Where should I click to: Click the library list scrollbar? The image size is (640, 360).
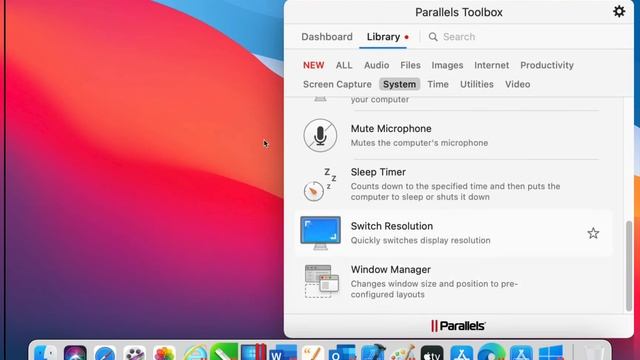629,266
